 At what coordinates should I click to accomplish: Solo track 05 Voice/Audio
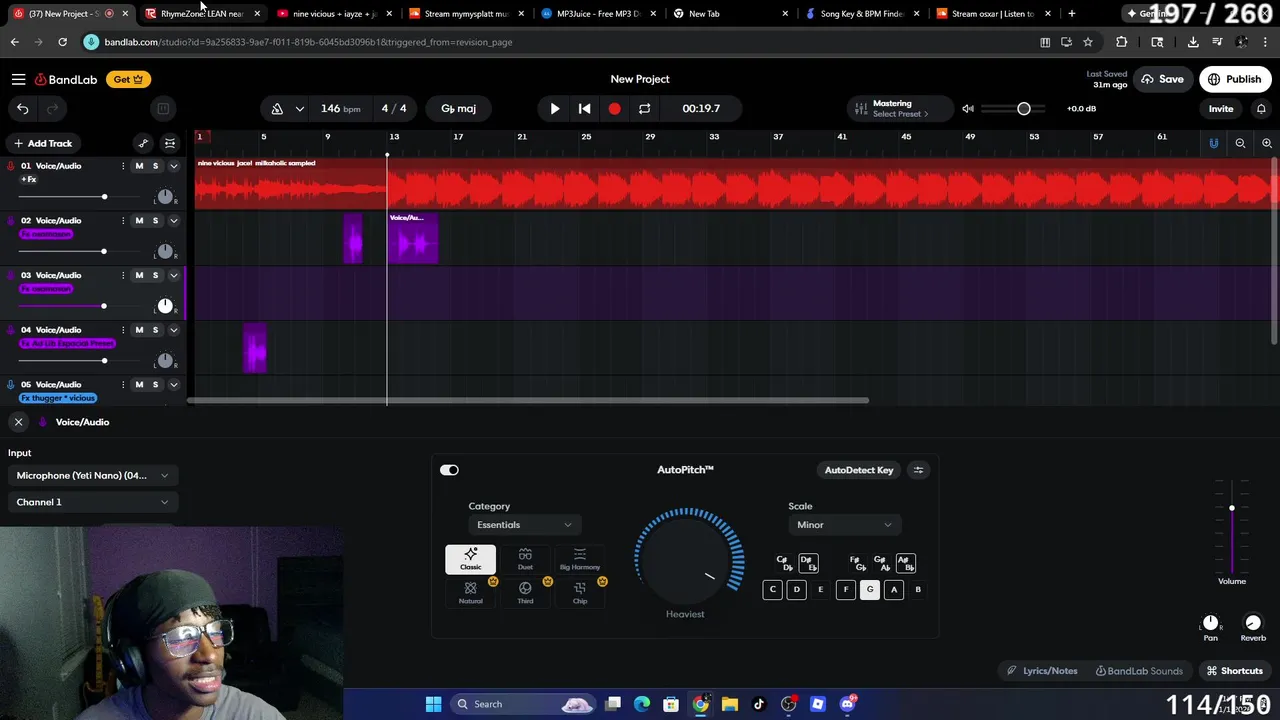[155, 384]
